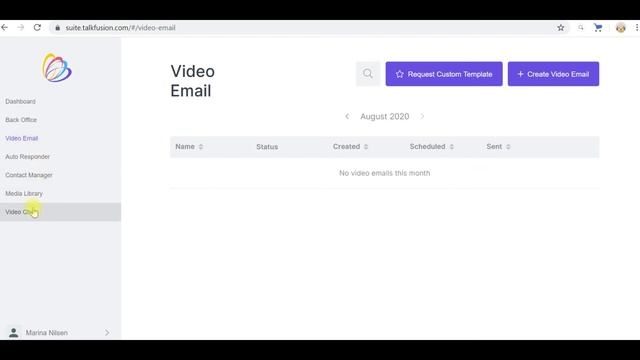640x360 pixels.
Task: Go to Back Office
Action: pyautogui.click(x=21, y=120)
